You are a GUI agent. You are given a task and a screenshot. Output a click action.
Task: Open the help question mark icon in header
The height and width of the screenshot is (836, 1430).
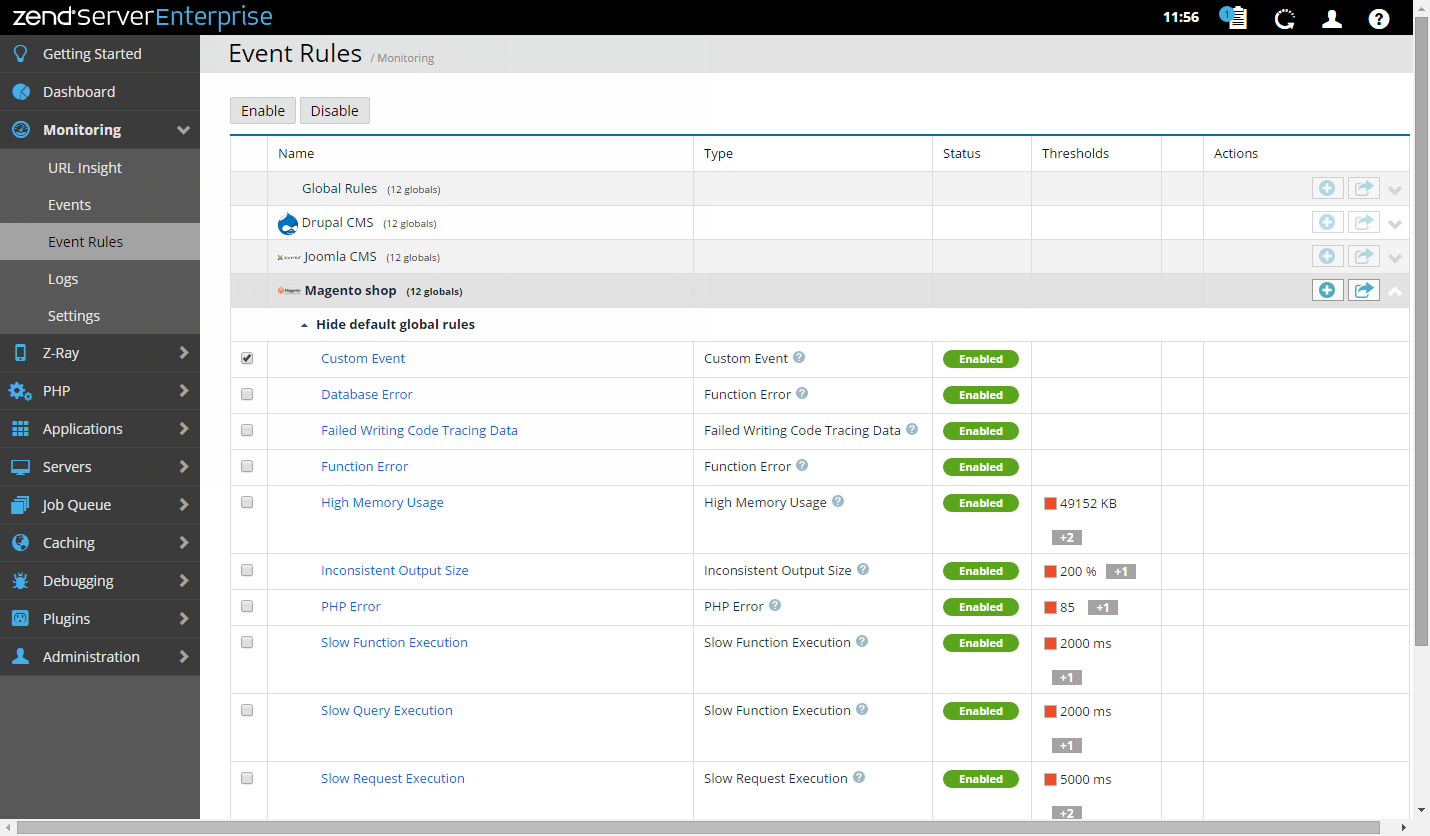coord(1379,18)
